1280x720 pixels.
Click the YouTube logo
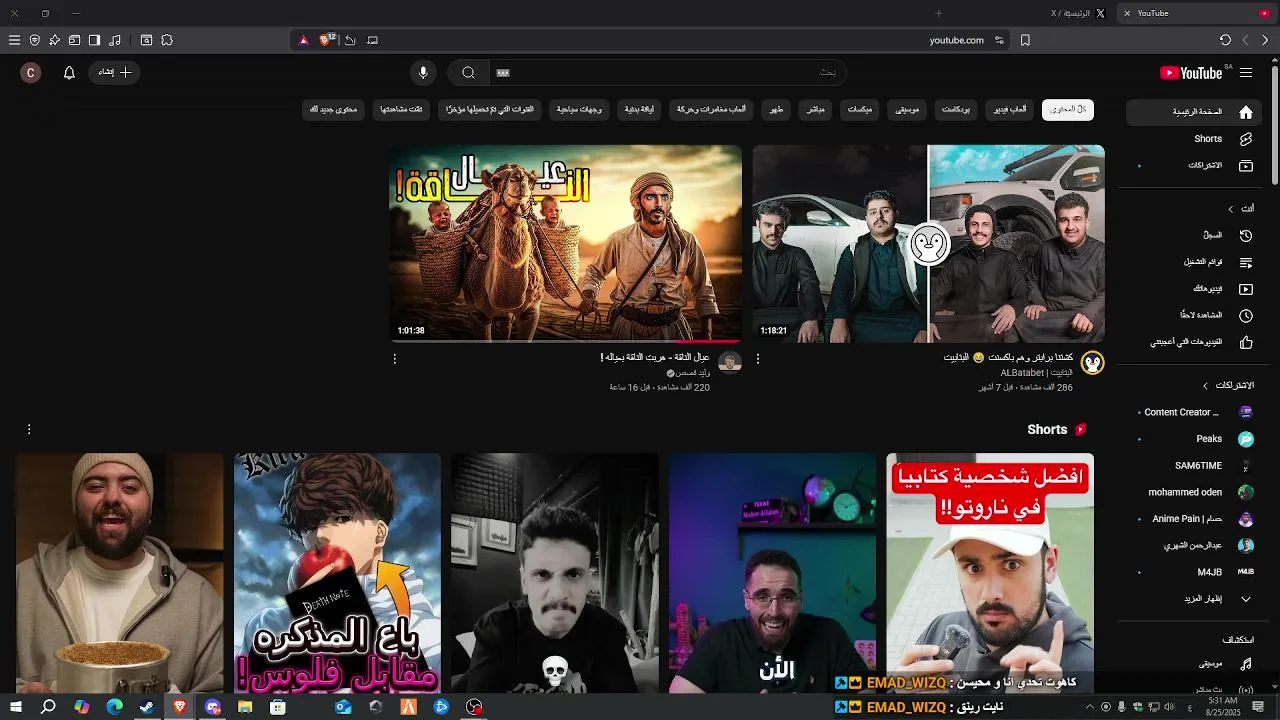[1191, 73]
